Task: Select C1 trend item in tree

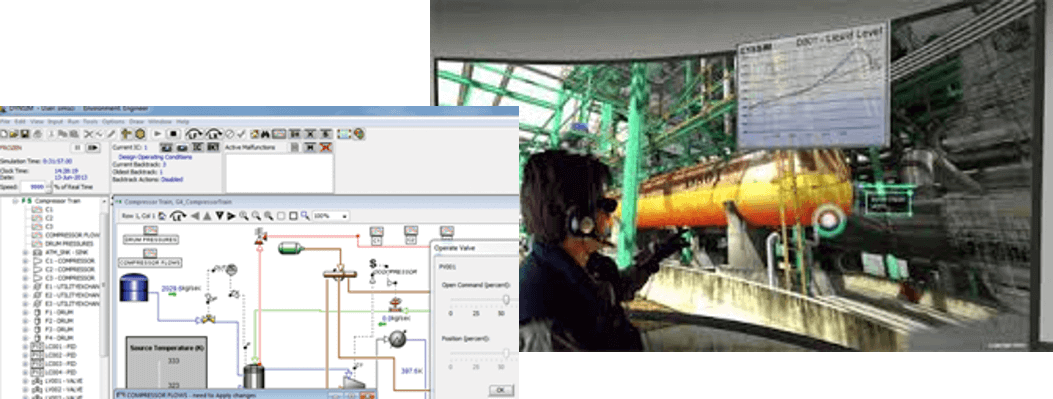Action: click(x=50, y=210)
